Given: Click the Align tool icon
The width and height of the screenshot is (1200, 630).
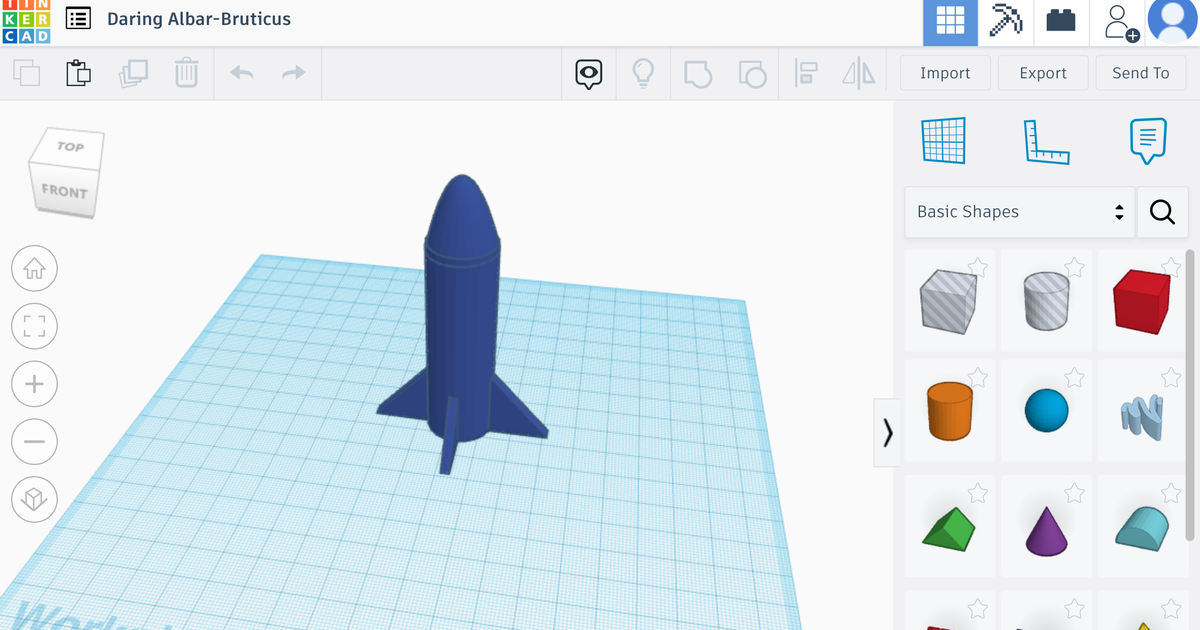Looking at the screenshot, I should click(x=806, y=72).
